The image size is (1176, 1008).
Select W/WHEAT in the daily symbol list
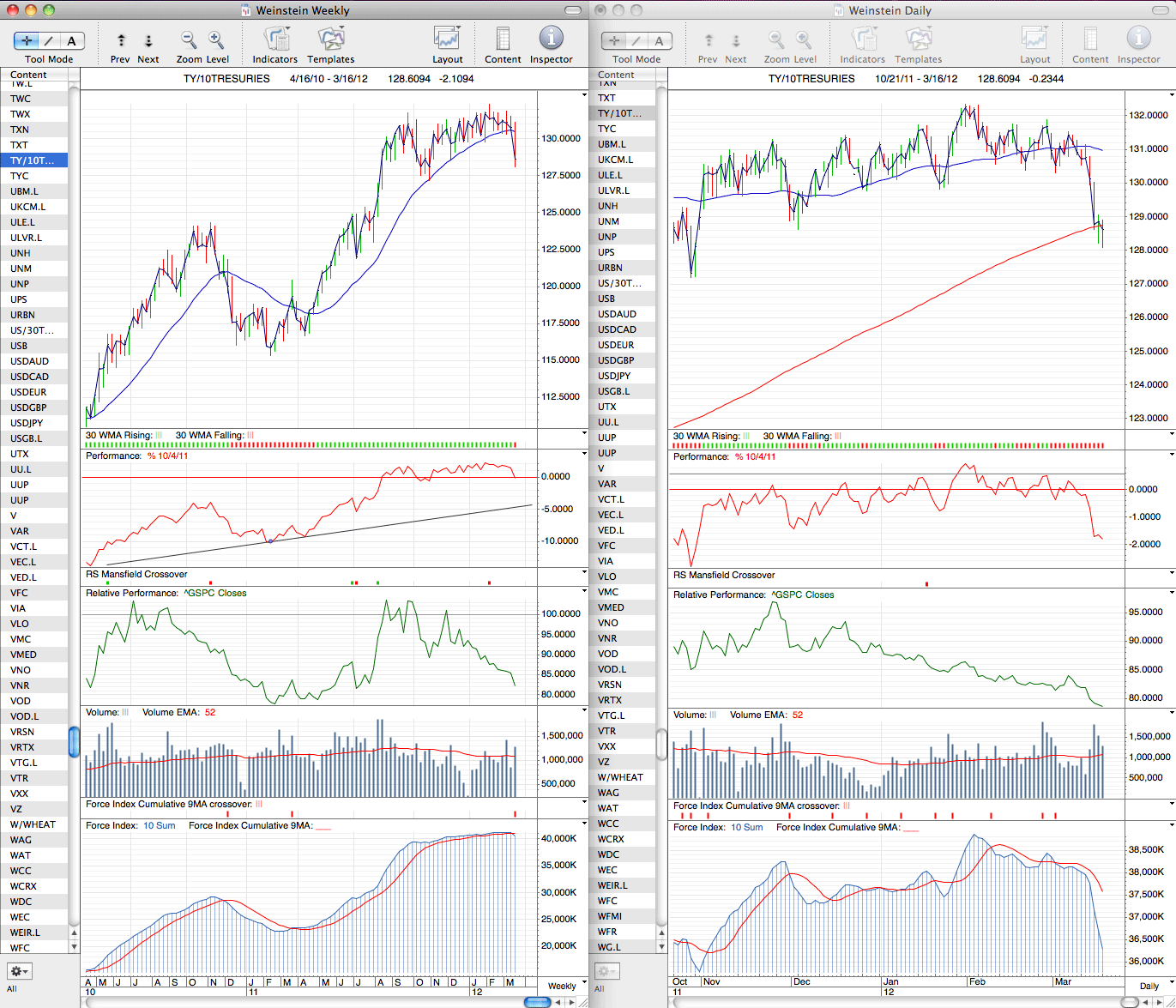click(623, 777)
